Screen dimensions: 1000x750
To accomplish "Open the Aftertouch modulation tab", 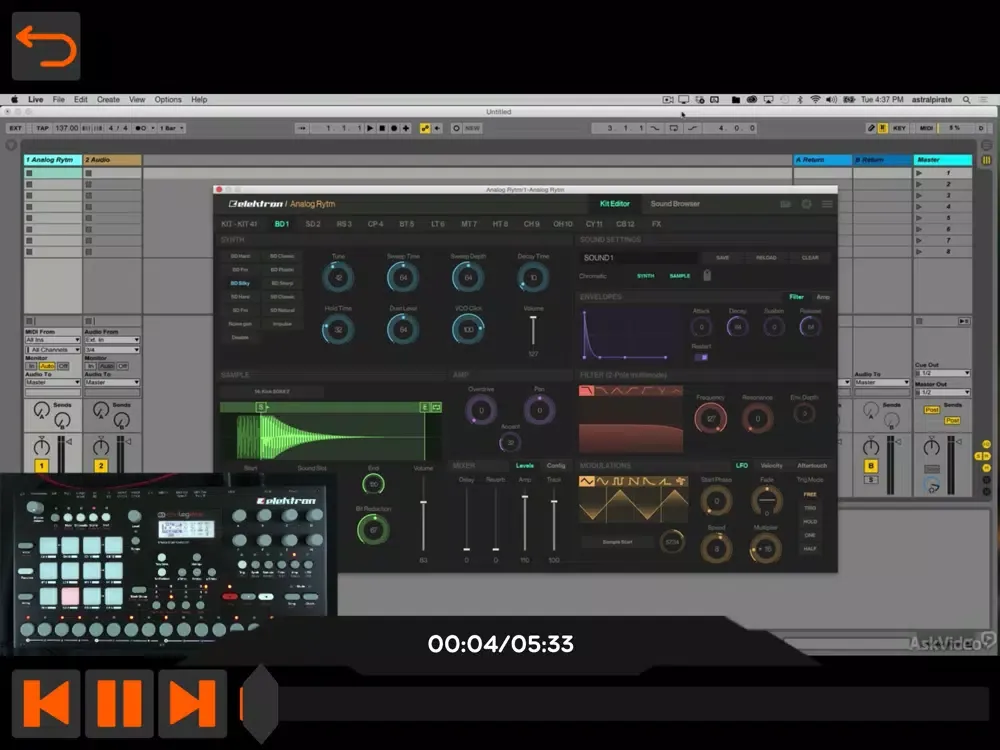I will coord(812,466).
